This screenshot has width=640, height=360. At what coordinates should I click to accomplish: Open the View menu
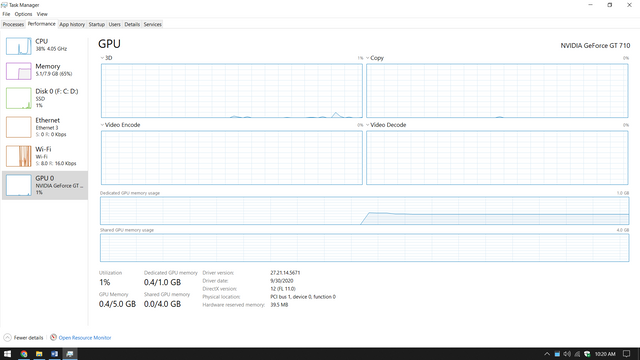pyautogui.click(x=42, y=14)
